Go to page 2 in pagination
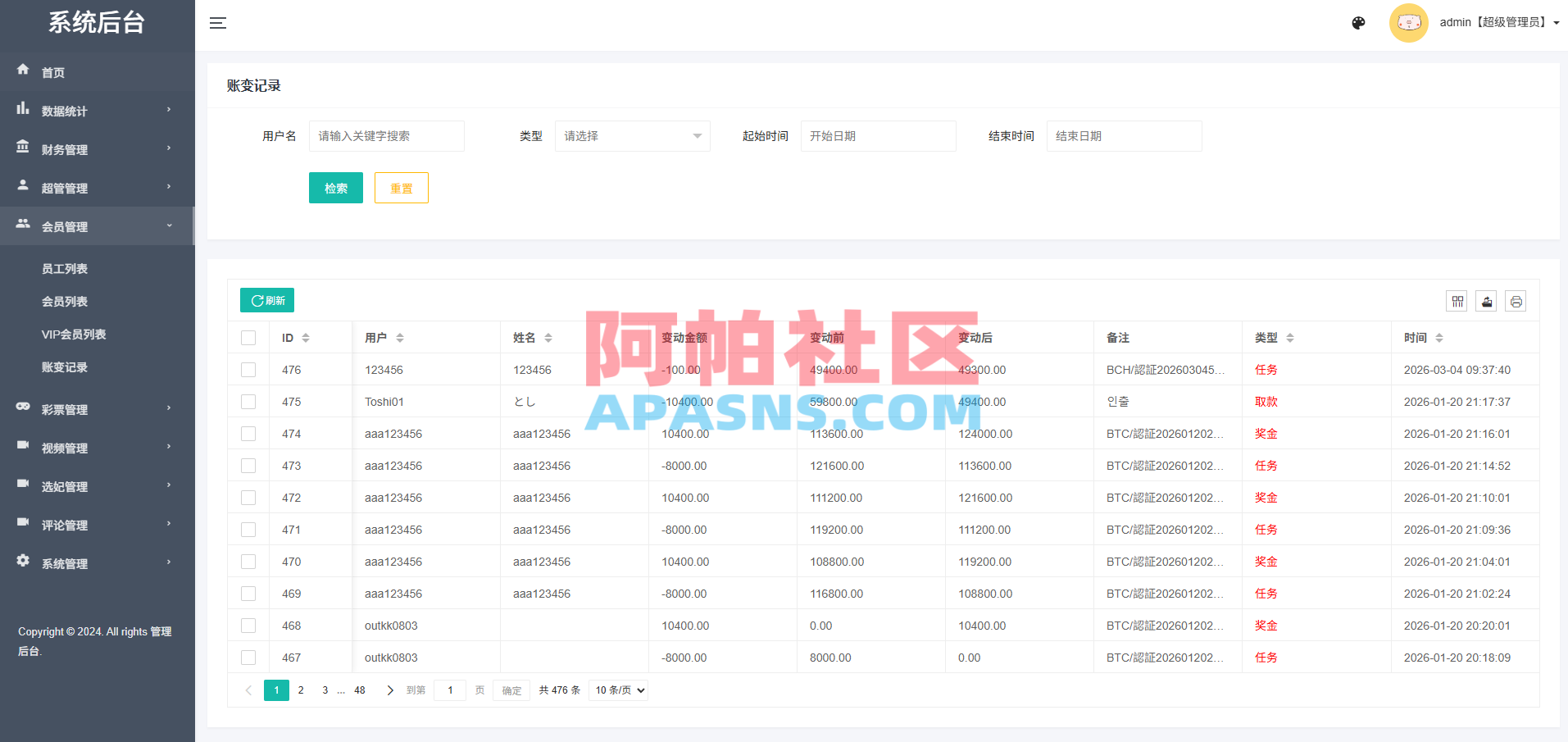The width and height of the screenshot is (1568, 742). pos(301,690)
